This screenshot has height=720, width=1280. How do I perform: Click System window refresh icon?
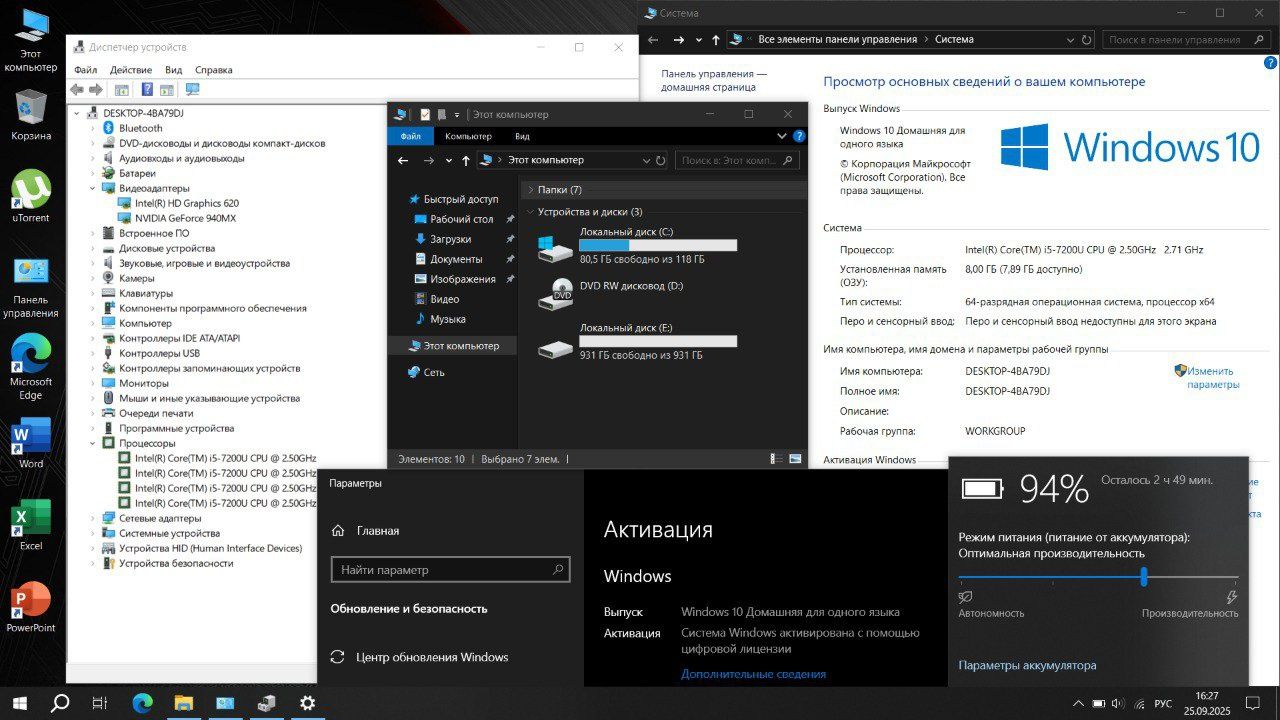click(x=1087, y=40)
